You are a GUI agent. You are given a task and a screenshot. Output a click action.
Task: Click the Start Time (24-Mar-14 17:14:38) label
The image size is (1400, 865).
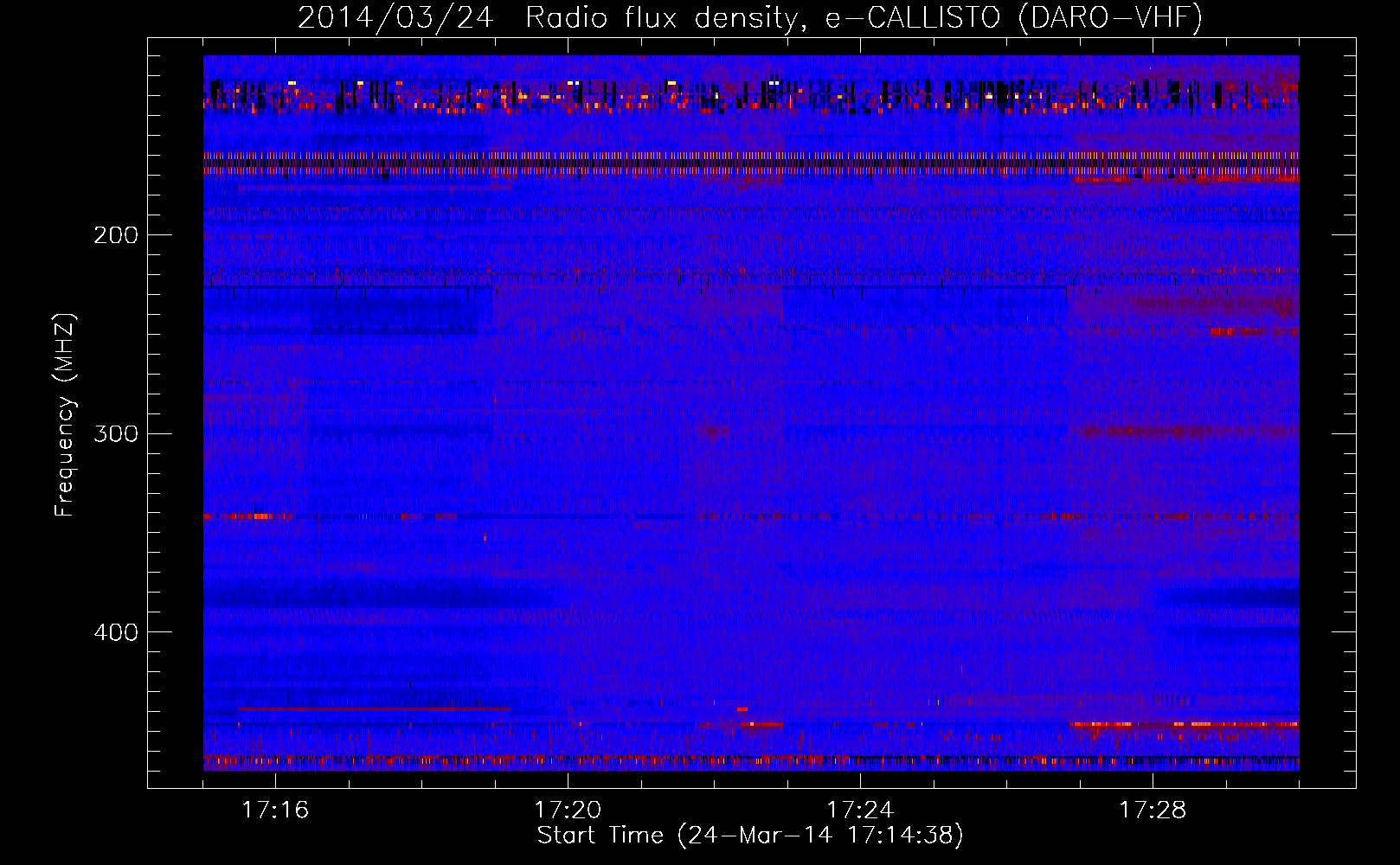point(750,836)
